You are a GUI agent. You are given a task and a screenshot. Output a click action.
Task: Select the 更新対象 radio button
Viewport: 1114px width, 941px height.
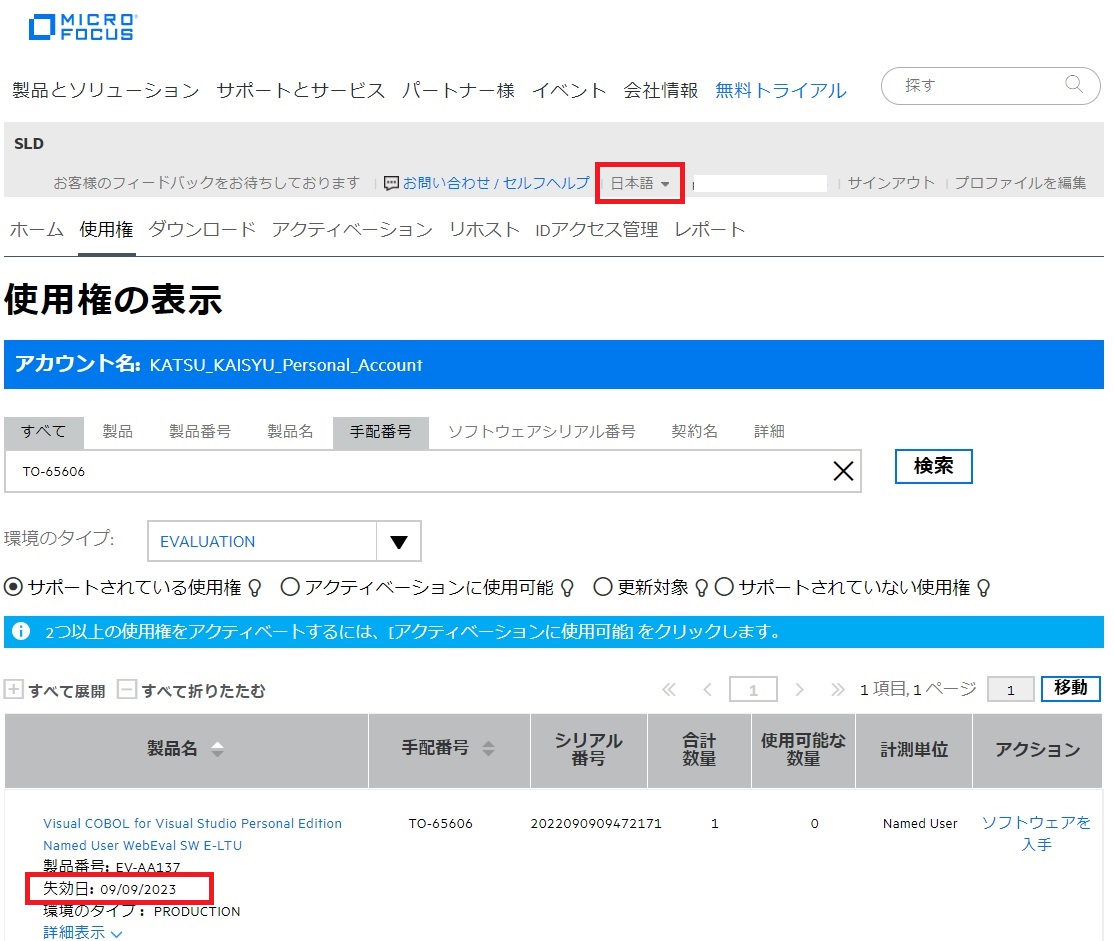click(x=602, y=587)
